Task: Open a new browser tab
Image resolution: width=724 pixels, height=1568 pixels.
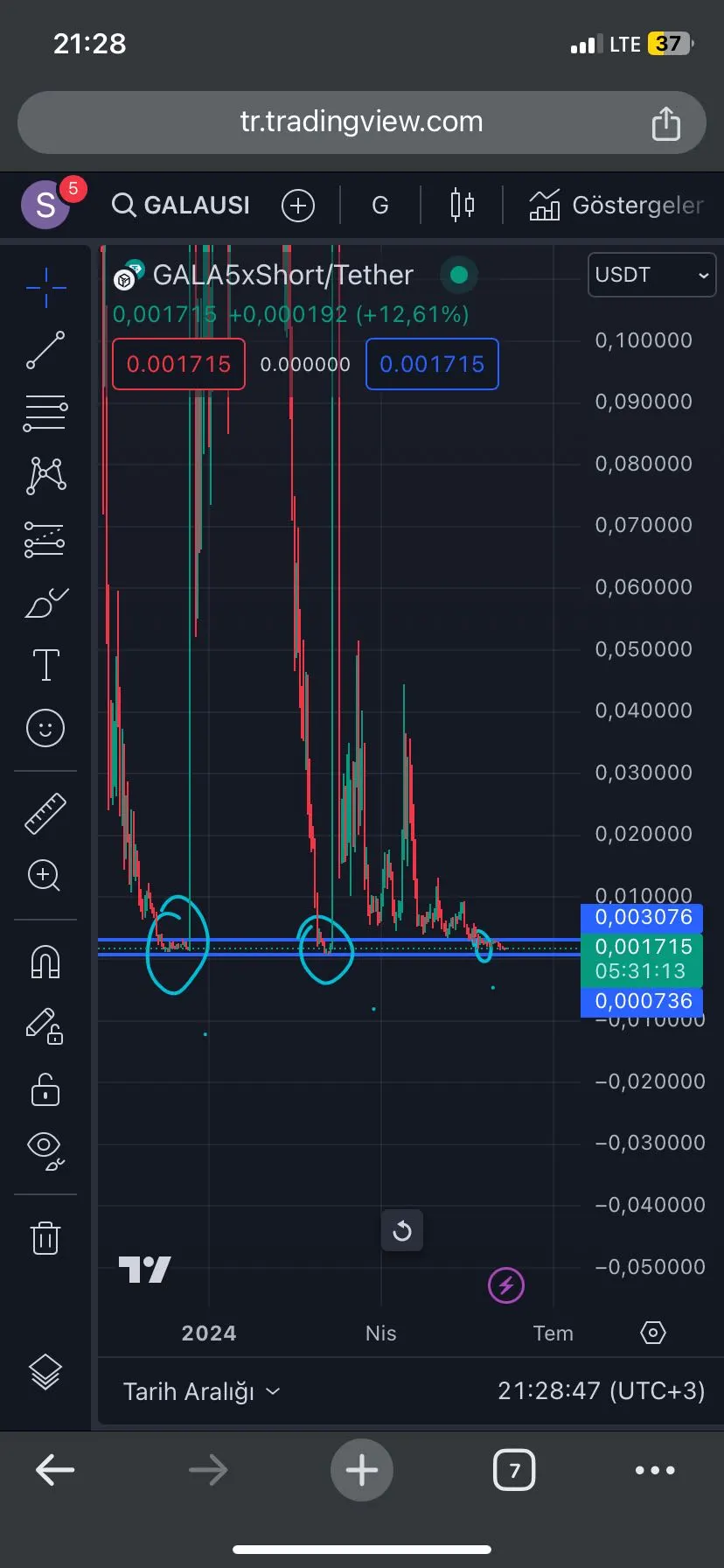Action: (362, 1470)
